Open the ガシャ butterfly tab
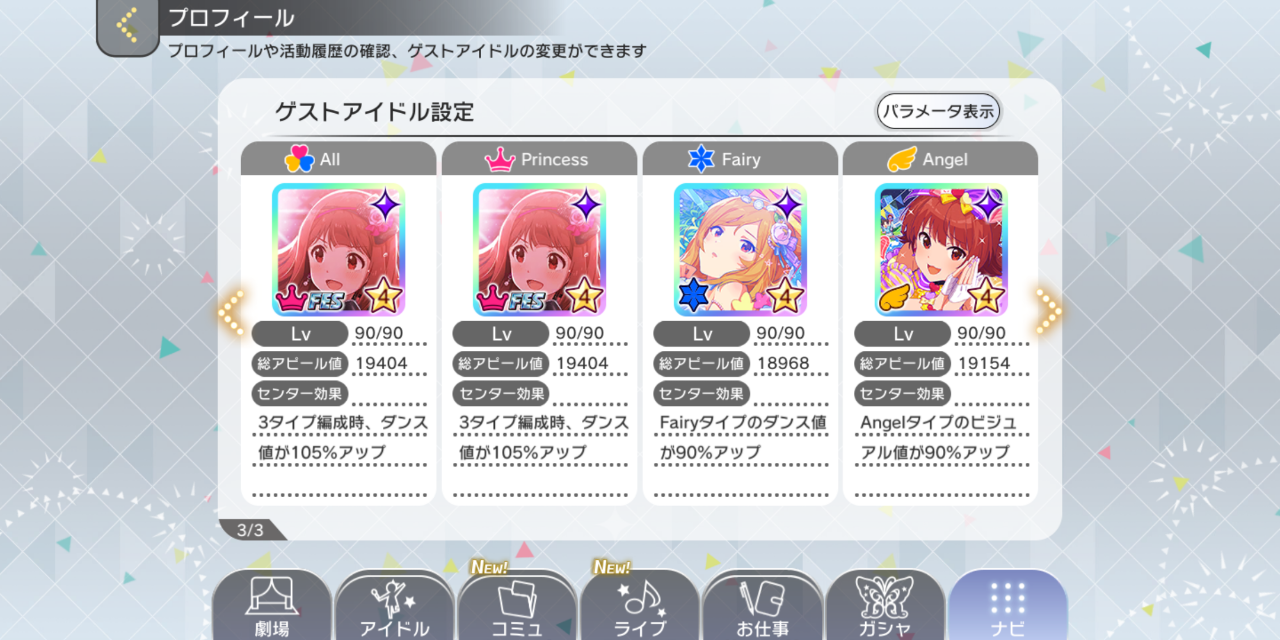Image resolution: width=1280 pixels, height=640 pixels. pyautogui.click(x=885, y=606)
